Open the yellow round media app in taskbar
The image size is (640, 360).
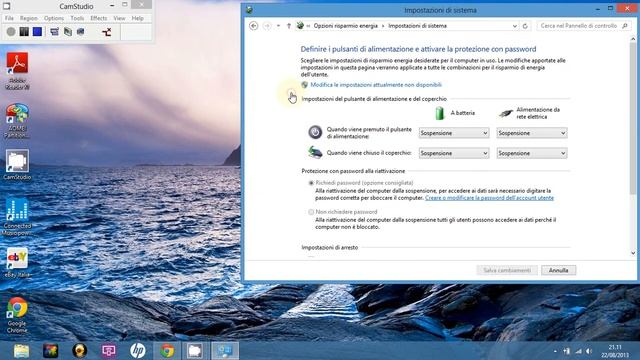tap(80, 351)
